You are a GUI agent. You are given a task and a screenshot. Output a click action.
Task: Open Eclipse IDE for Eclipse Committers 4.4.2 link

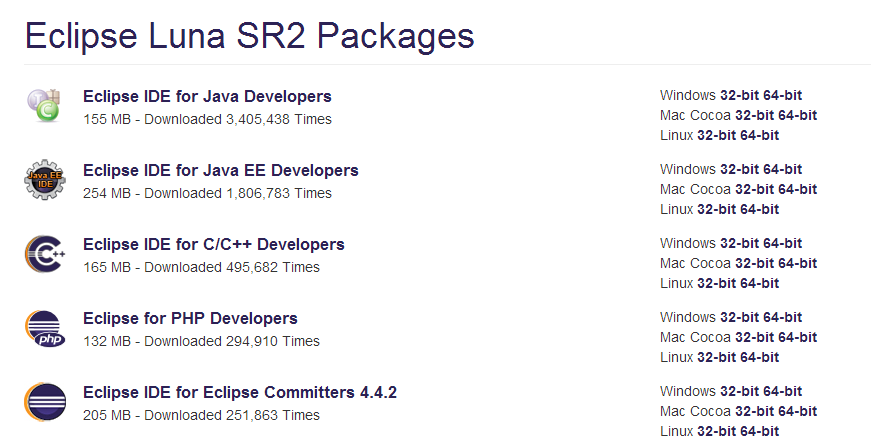point(240,392)
